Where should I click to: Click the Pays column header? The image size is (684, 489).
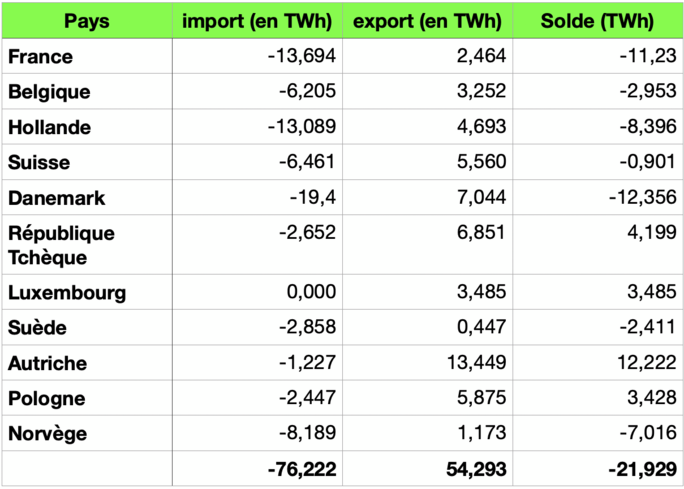87,21
